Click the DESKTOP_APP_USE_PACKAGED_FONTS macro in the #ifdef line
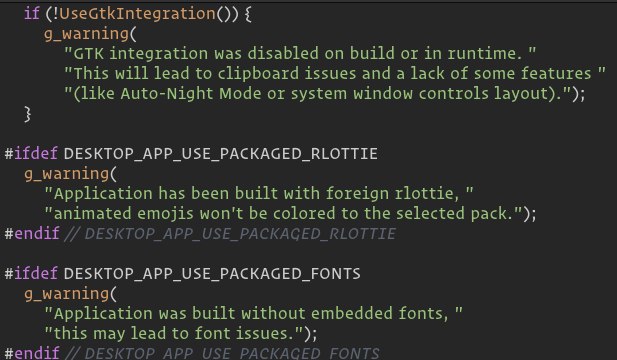Screen dimensions: 617x360 (212, 274)
